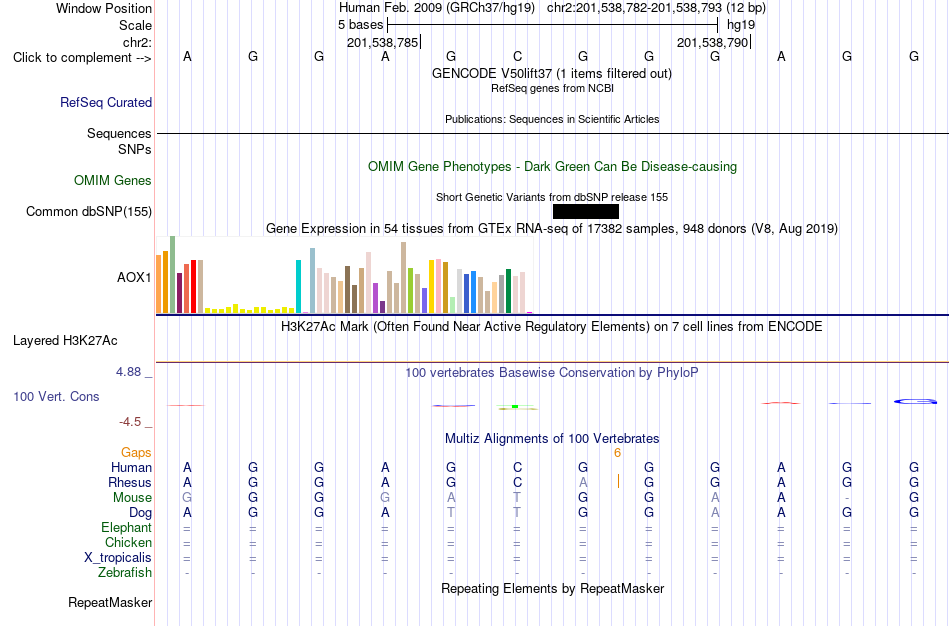Image resolution: width=950 pixels, height=626 pixels.
Task: Select the Gaps row label
Action: pos(136,453)
